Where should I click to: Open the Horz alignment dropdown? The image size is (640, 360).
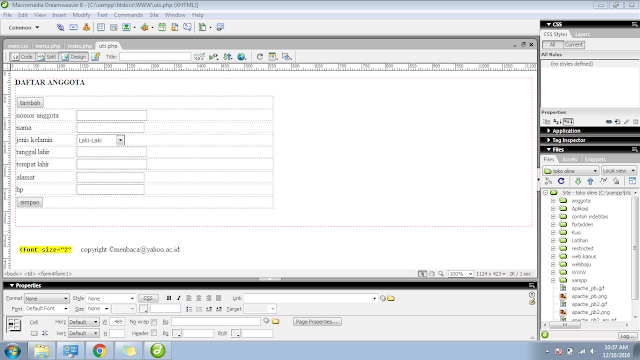[83, 322]
